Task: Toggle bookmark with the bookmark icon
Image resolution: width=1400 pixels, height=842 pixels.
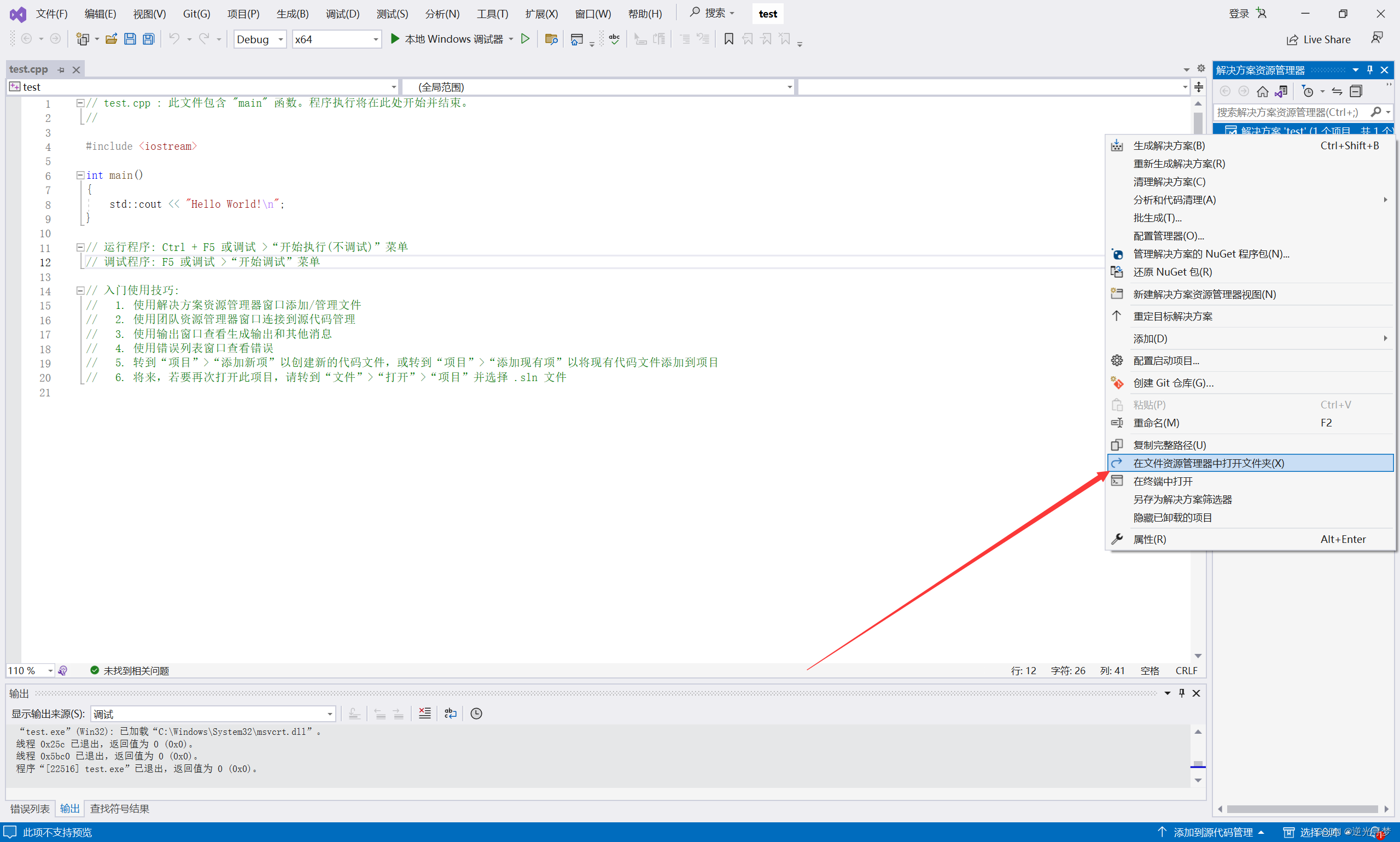Action: 728,39
